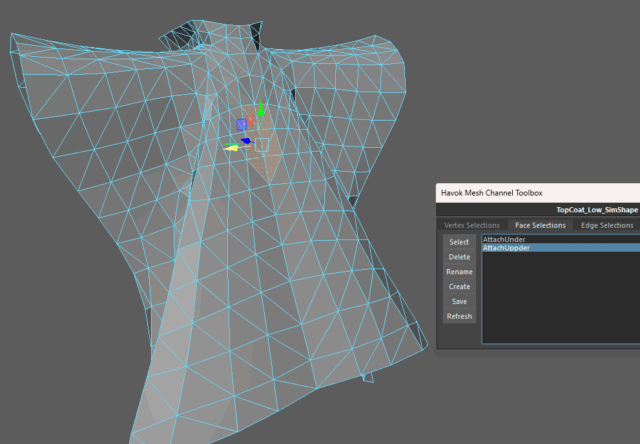Switch to the Vertex Selections tab
The height and width of the screenshot is (444, 640).
pos(471,226)
